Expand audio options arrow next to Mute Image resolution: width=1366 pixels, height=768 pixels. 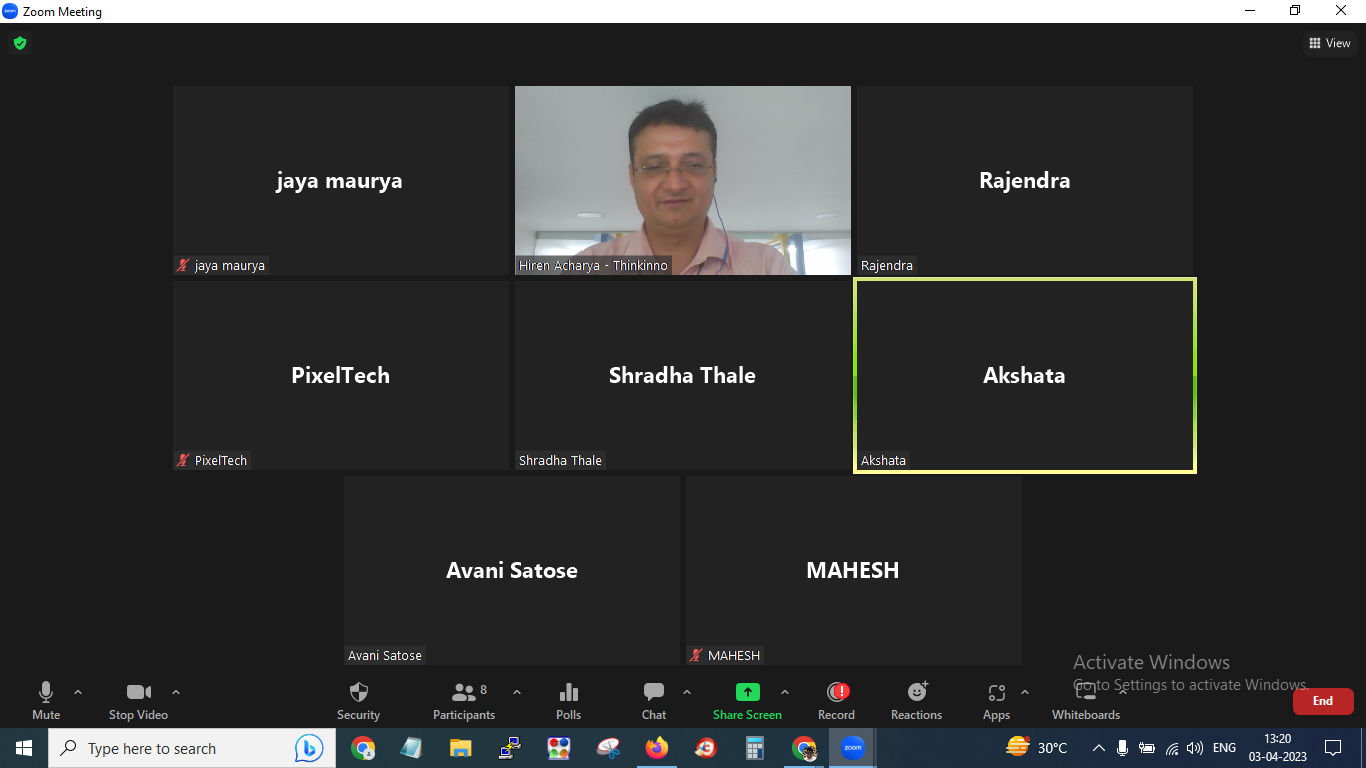(78, 692)
